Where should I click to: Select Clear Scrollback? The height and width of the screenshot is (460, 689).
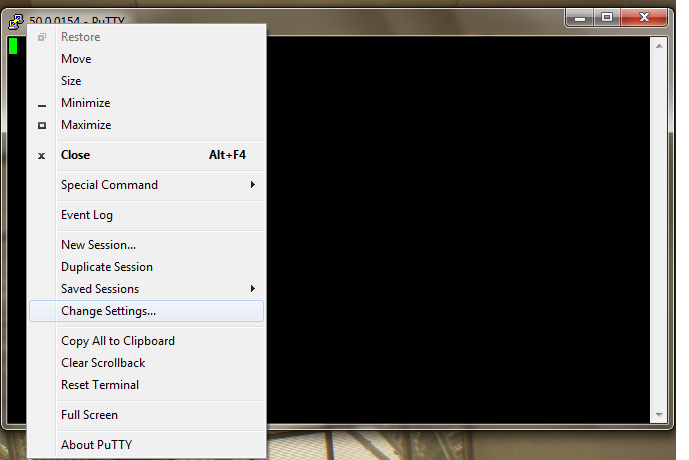[147, 363]
